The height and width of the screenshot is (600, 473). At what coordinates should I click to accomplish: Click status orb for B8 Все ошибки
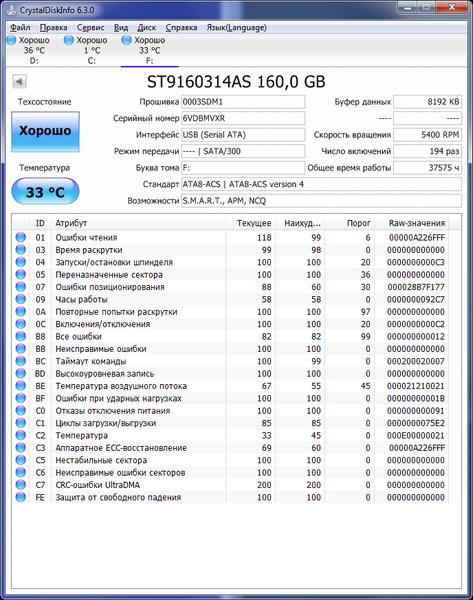21,336
